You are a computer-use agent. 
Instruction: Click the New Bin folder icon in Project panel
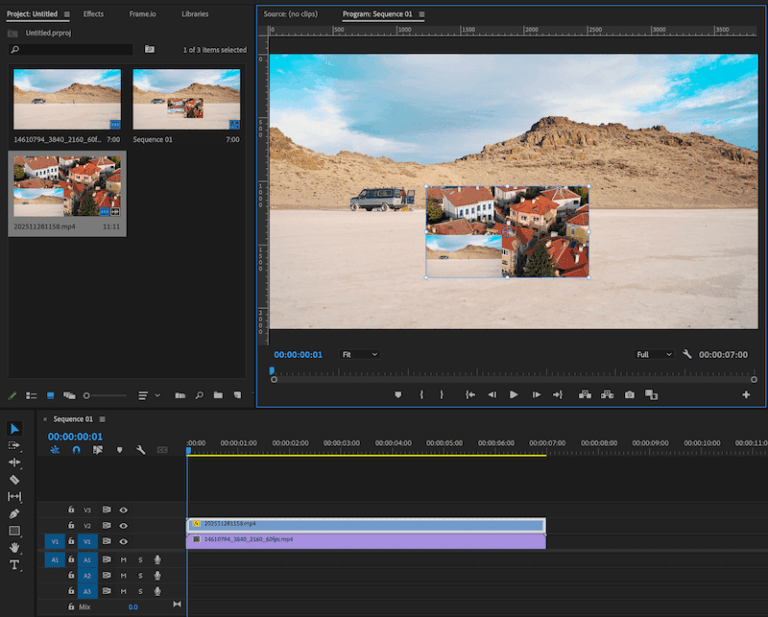pyautogui.click(x=218, y=395)
